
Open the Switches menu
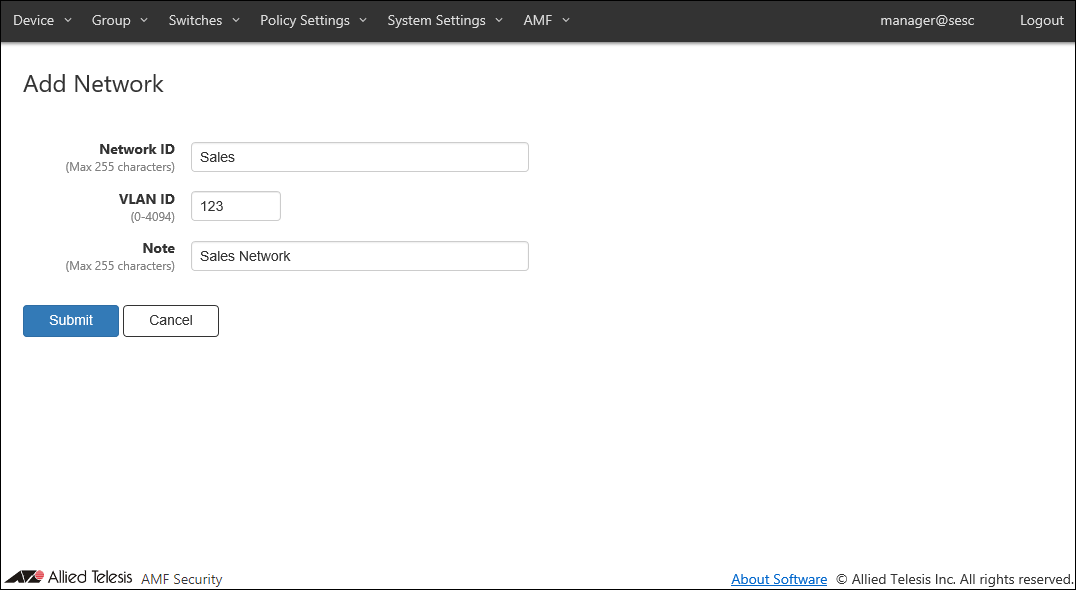point(195,20)
